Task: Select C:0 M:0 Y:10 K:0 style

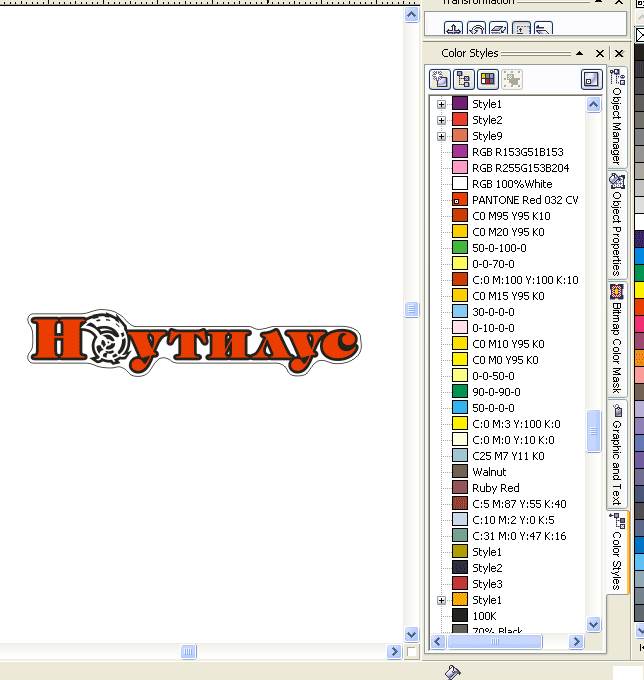Action: (x=503, y=440)
